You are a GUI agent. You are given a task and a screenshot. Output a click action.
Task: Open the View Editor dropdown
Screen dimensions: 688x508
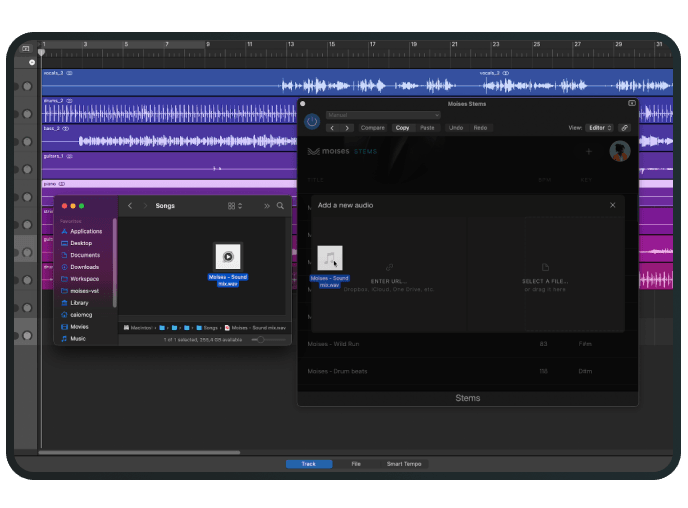[599, 128]
